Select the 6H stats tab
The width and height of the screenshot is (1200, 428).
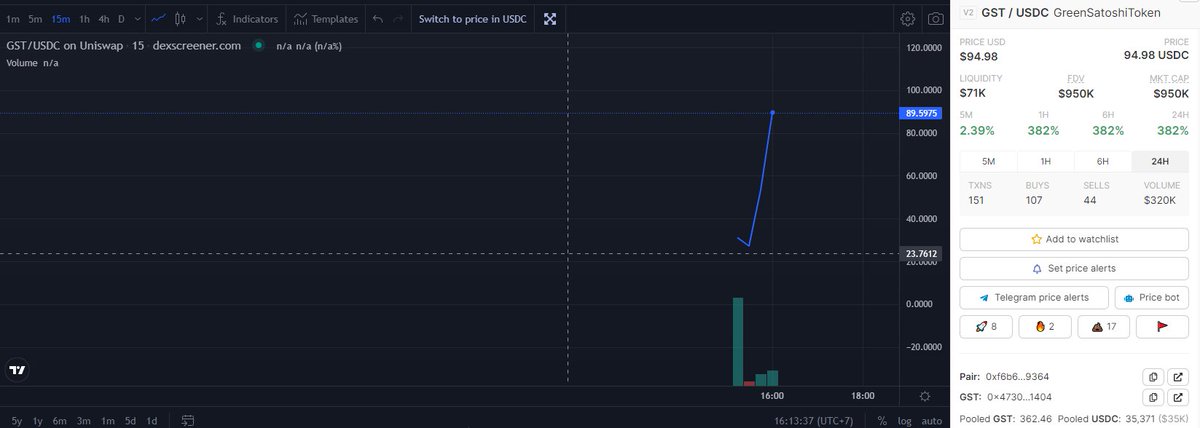[x=1102, y=161]
